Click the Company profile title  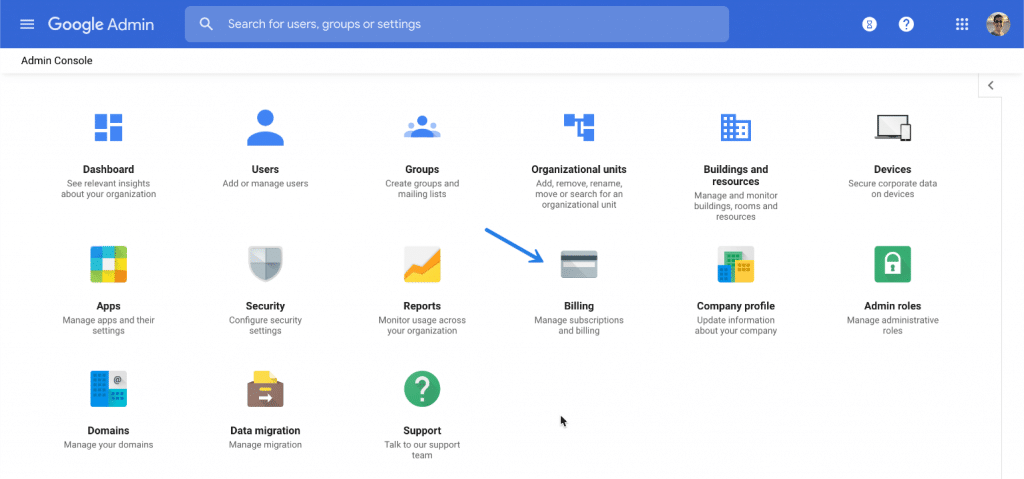tap(735, 306)
